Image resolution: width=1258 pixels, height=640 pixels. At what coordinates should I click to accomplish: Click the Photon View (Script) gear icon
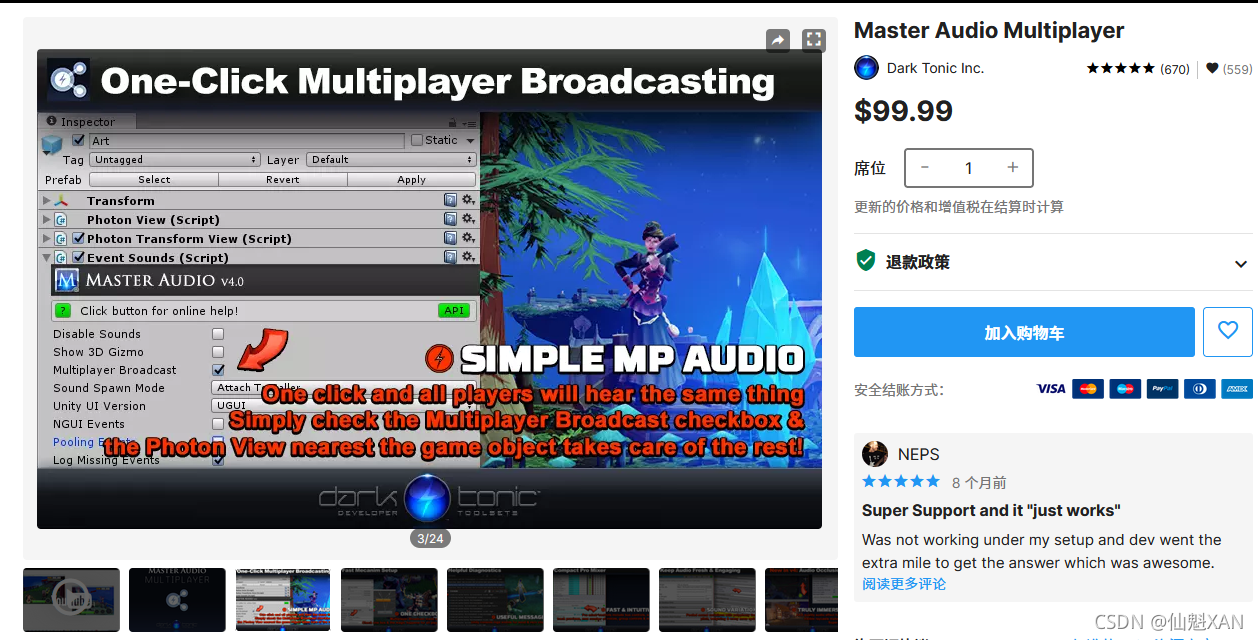click(468, 220)
